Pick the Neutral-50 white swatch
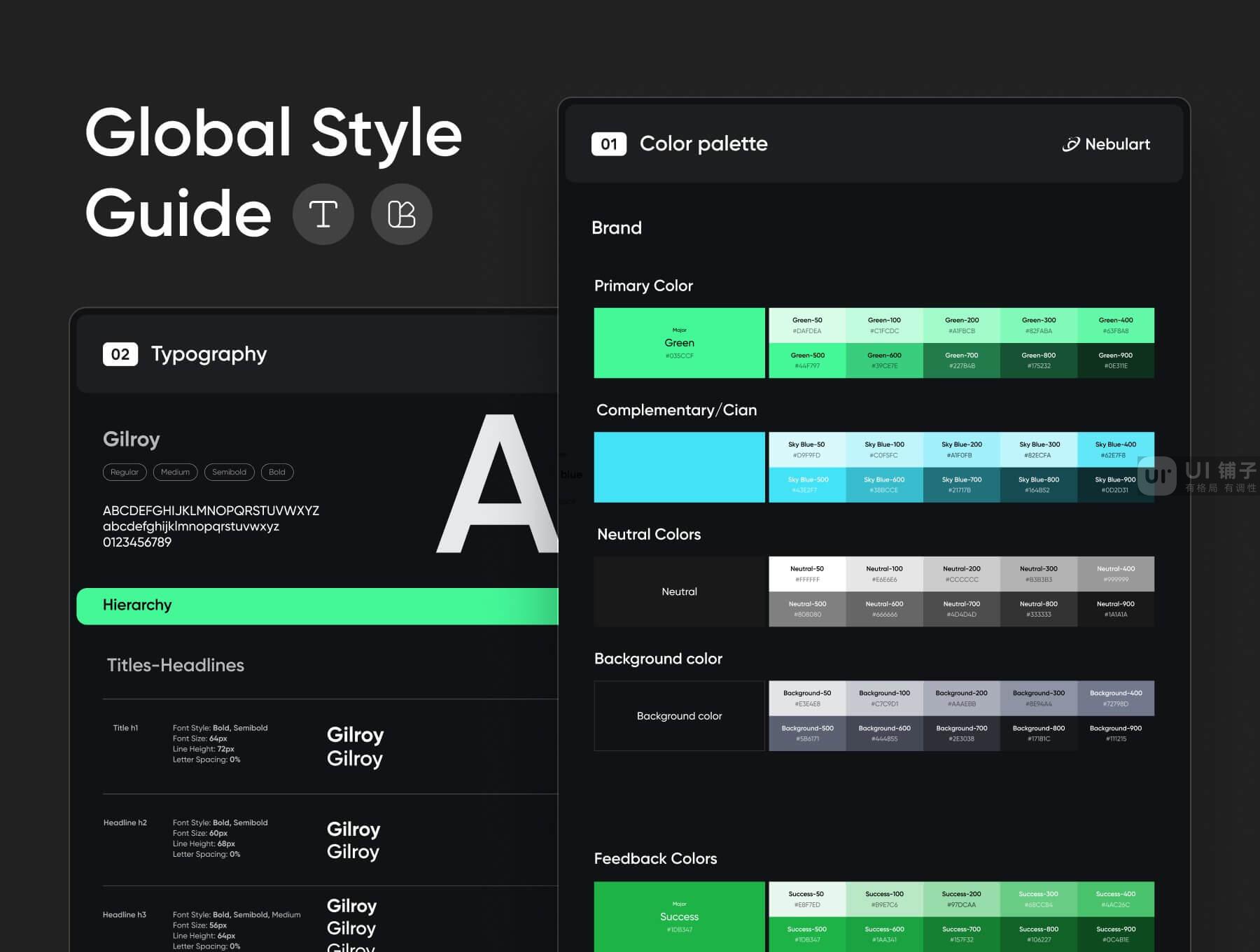The image size is (1260, 952). coord(808,574)
